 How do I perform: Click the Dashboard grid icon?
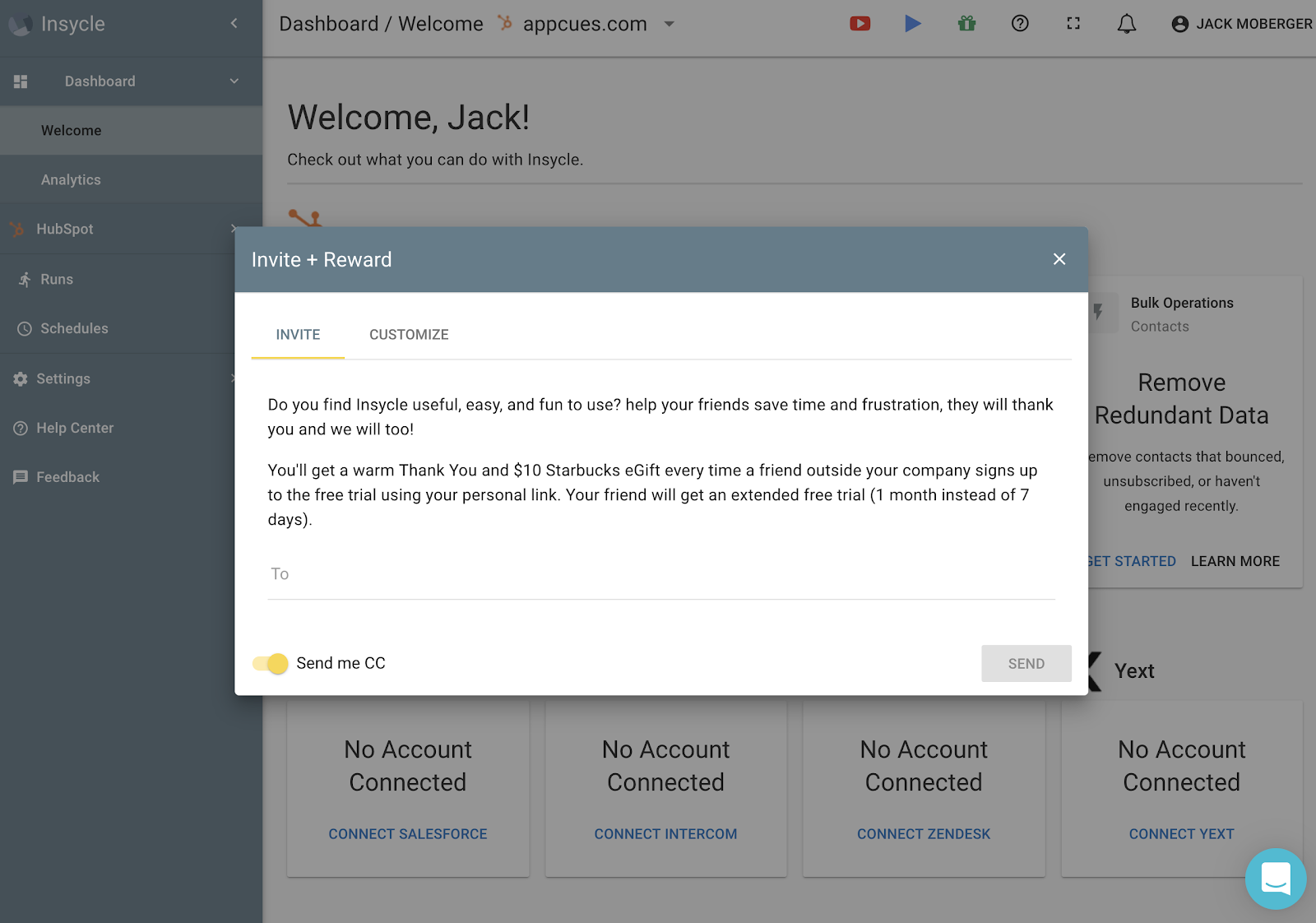click(21, 81)
